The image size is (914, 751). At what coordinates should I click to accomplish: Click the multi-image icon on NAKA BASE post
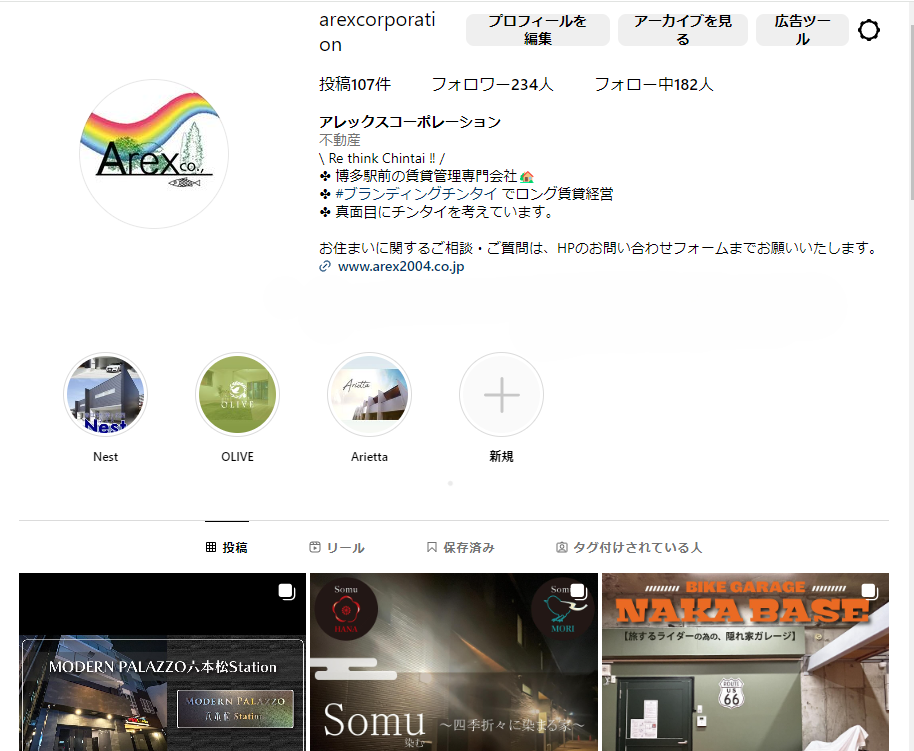(x=869, y=591)
